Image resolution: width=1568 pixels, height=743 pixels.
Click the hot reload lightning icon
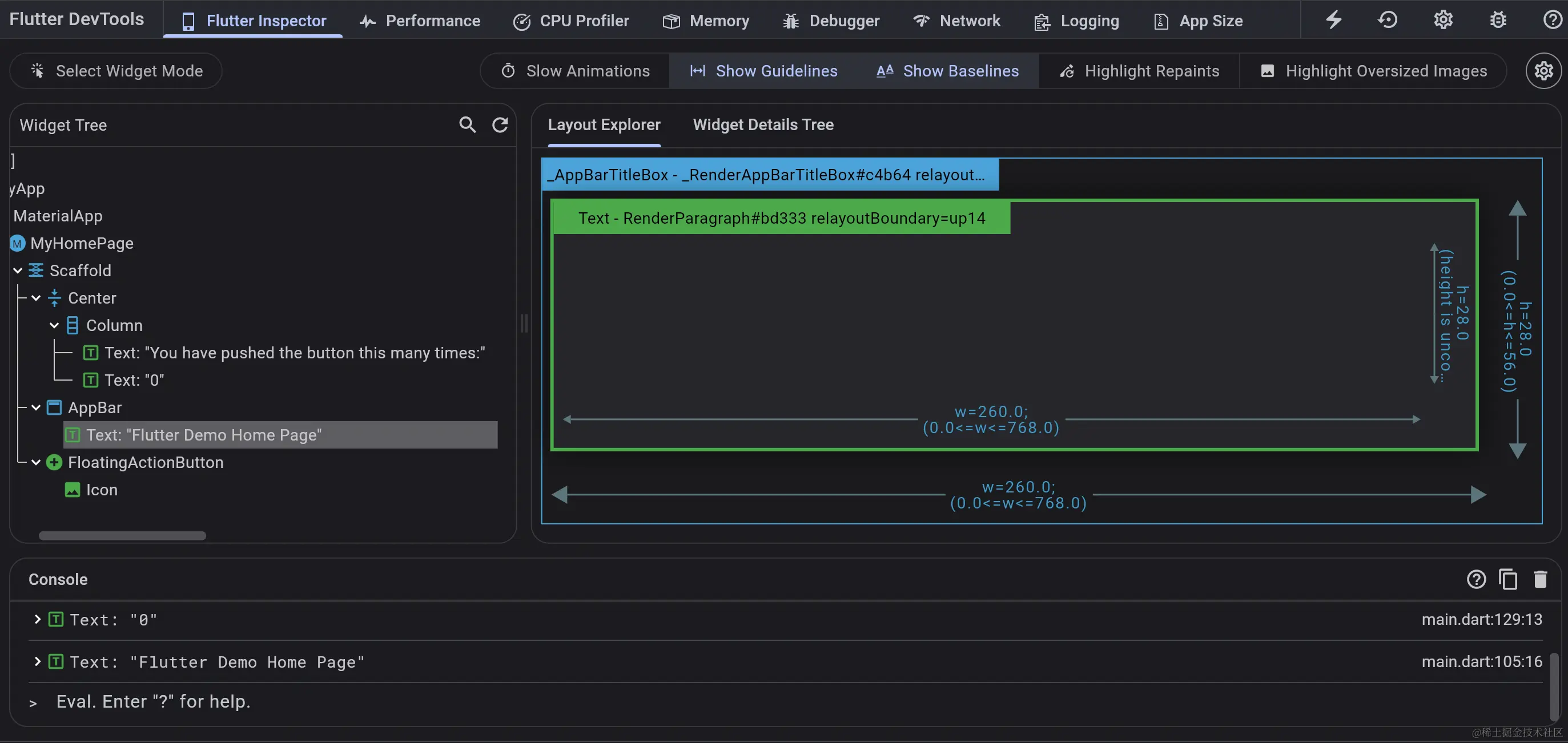(1334, 19)
